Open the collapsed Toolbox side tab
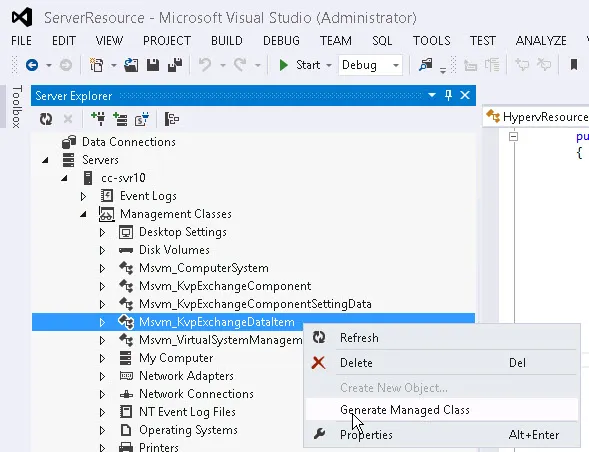589x452 pixels. [x=17, y=107]
